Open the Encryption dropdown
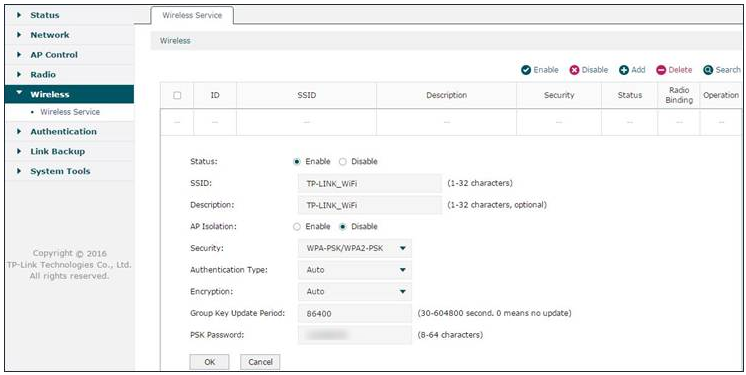The height and width of the screenshot is (375, 746). [x=354, y=291]
